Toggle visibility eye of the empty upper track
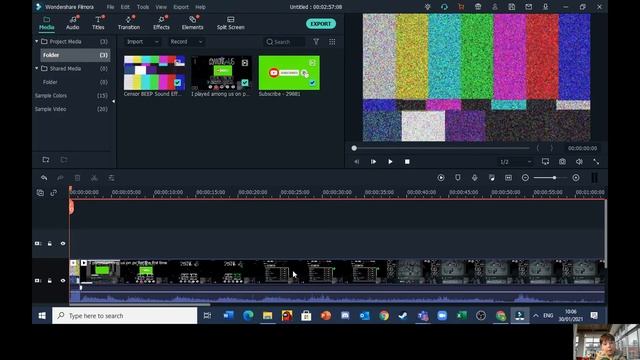Image resolution: width=640 pixels, height=360 pixels. click(x=63, y=243)
